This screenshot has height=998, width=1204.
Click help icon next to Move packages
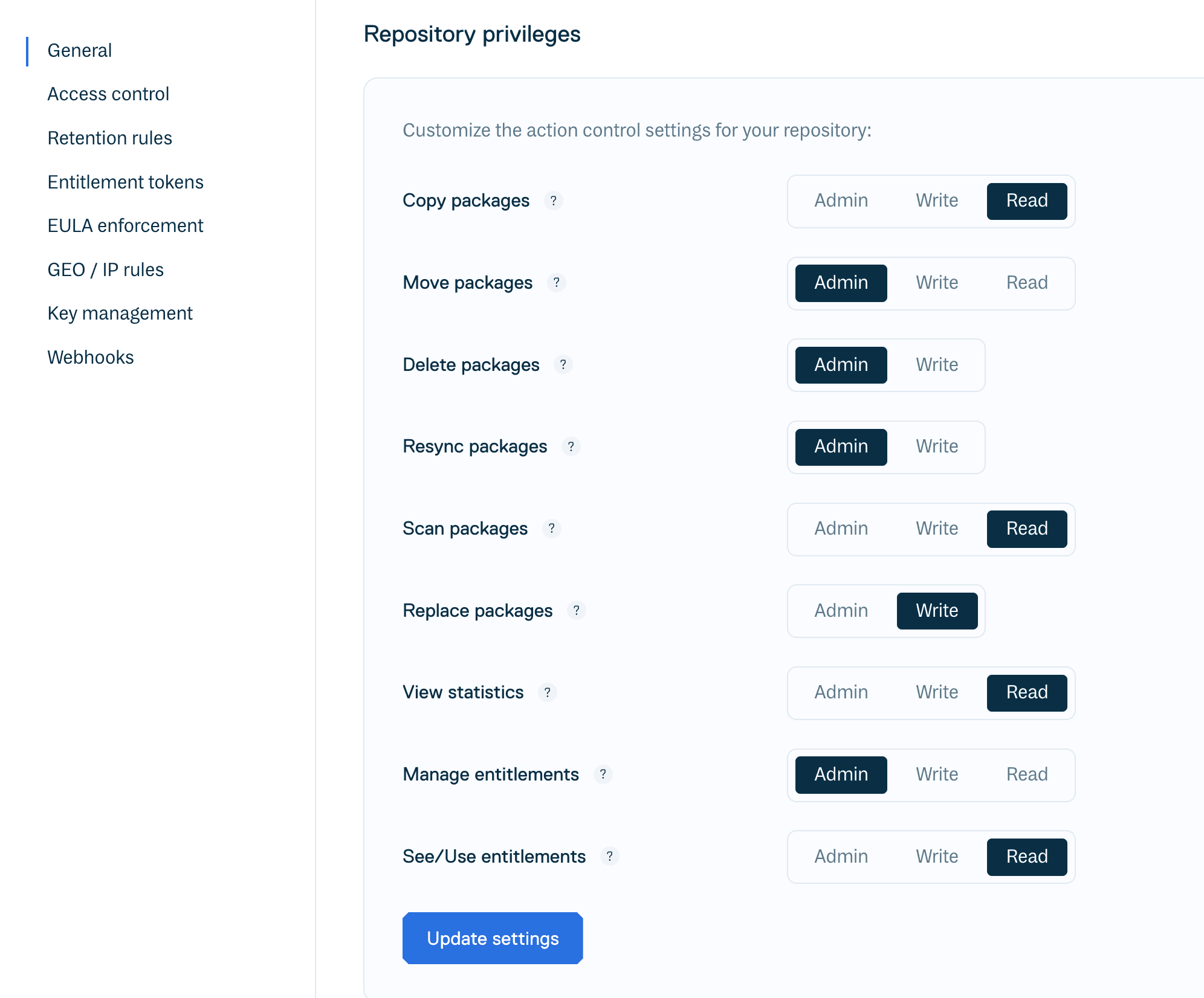pyautogui.click(x=556, y=283)
